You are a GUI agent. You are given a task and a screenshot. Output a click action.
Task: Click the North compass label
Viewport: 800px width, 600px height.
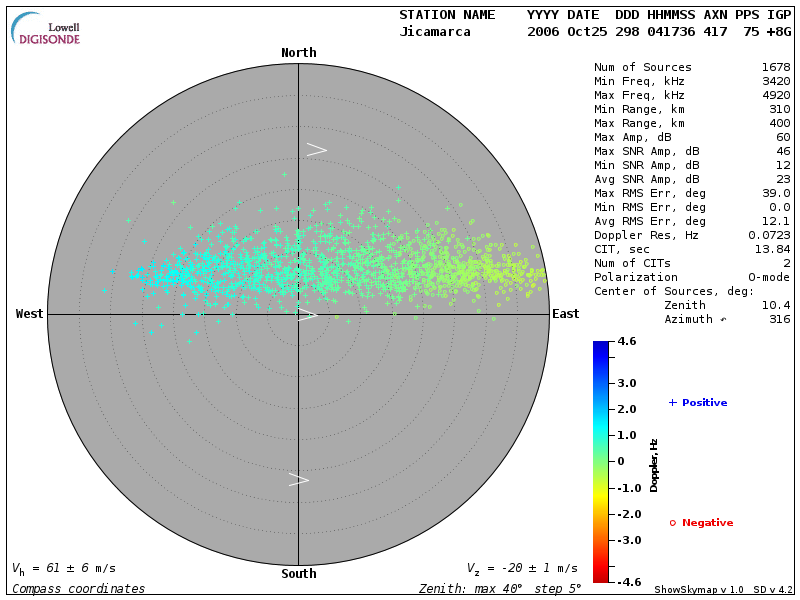(298, 53)
